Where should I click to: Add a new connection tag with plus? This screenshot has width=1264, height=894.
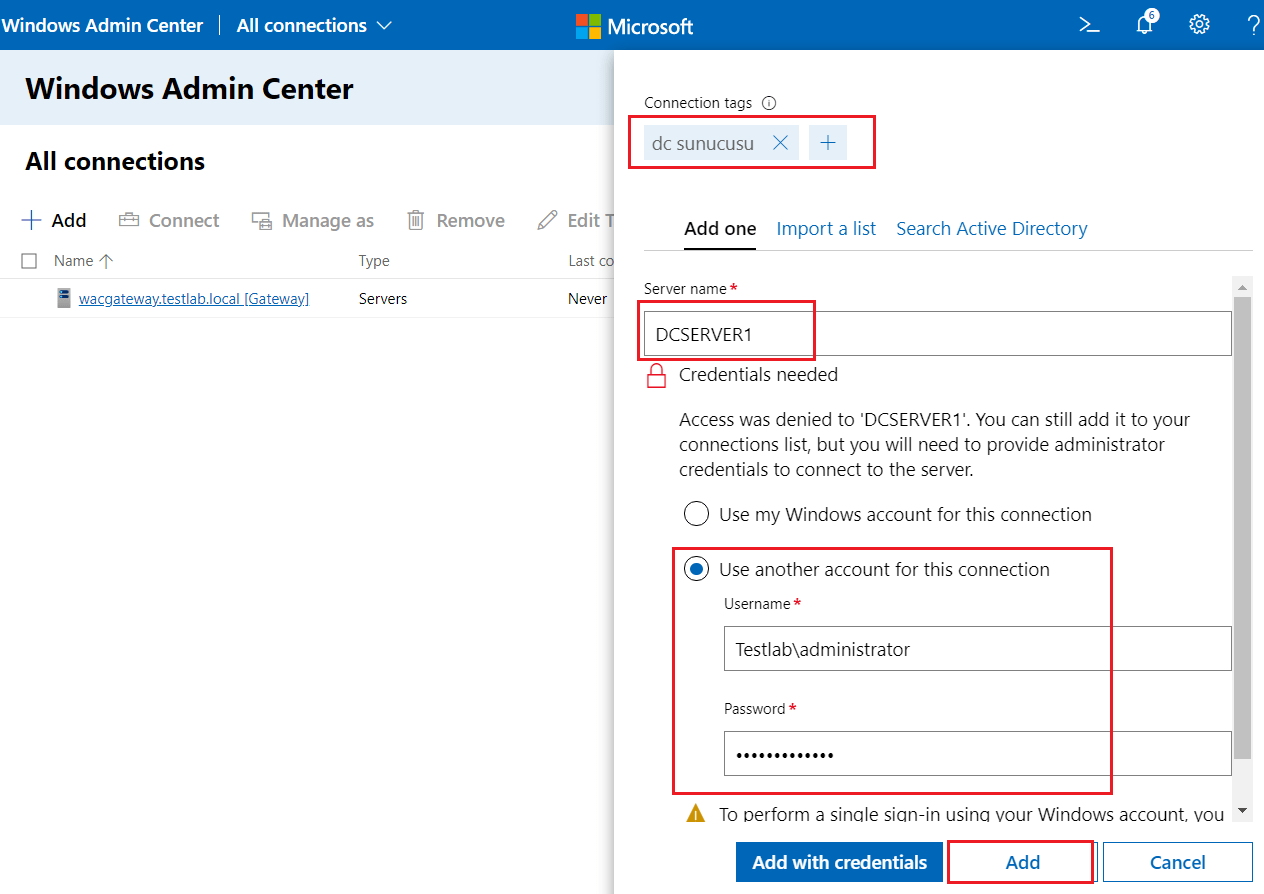(828, 143)
